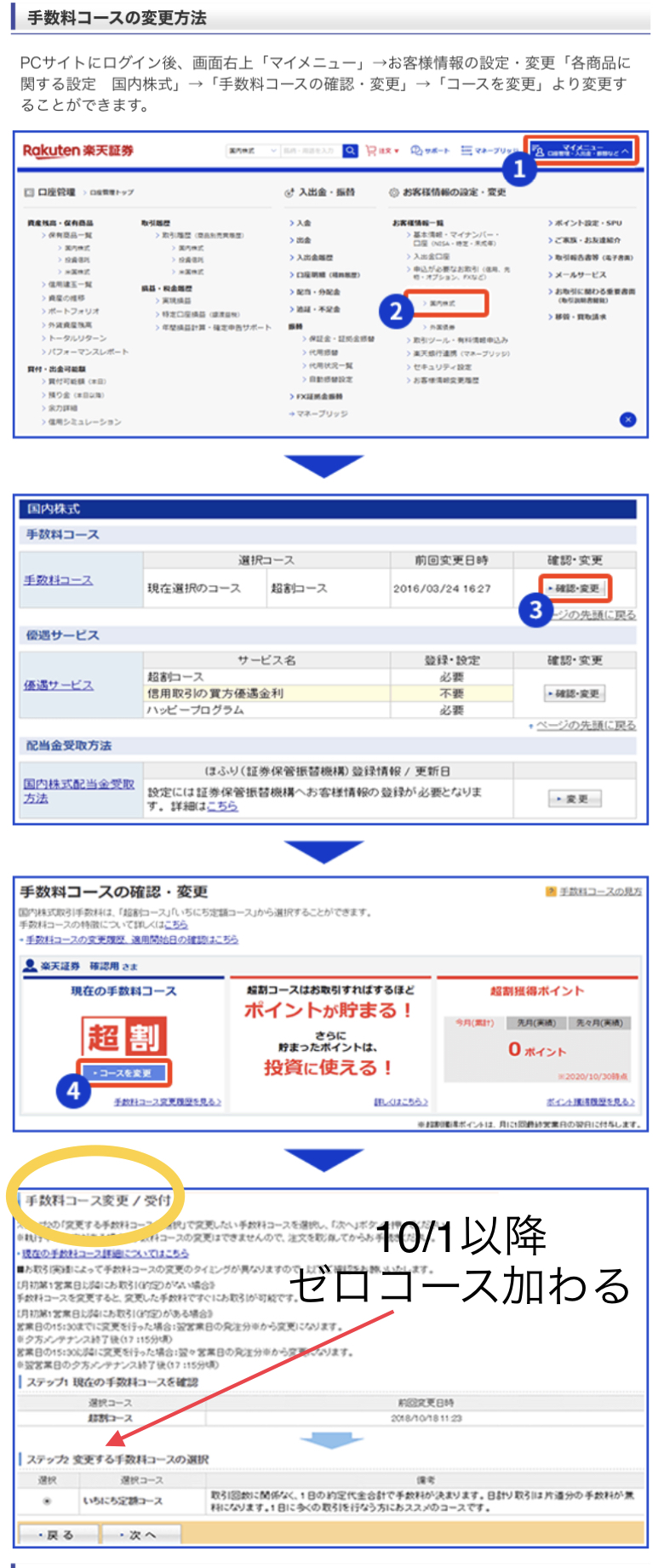Image resolution: width=664 pixels, height=1568 pixels.
Task: Open 実現損益 link
Action: click(176, 301)
